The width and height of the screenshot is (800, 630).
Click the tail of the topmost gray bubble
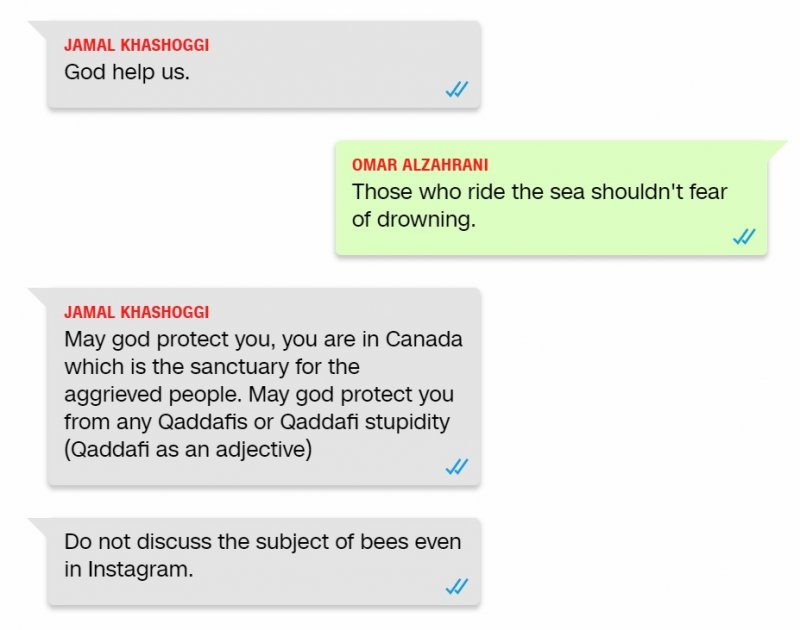(x=39, y=30)
